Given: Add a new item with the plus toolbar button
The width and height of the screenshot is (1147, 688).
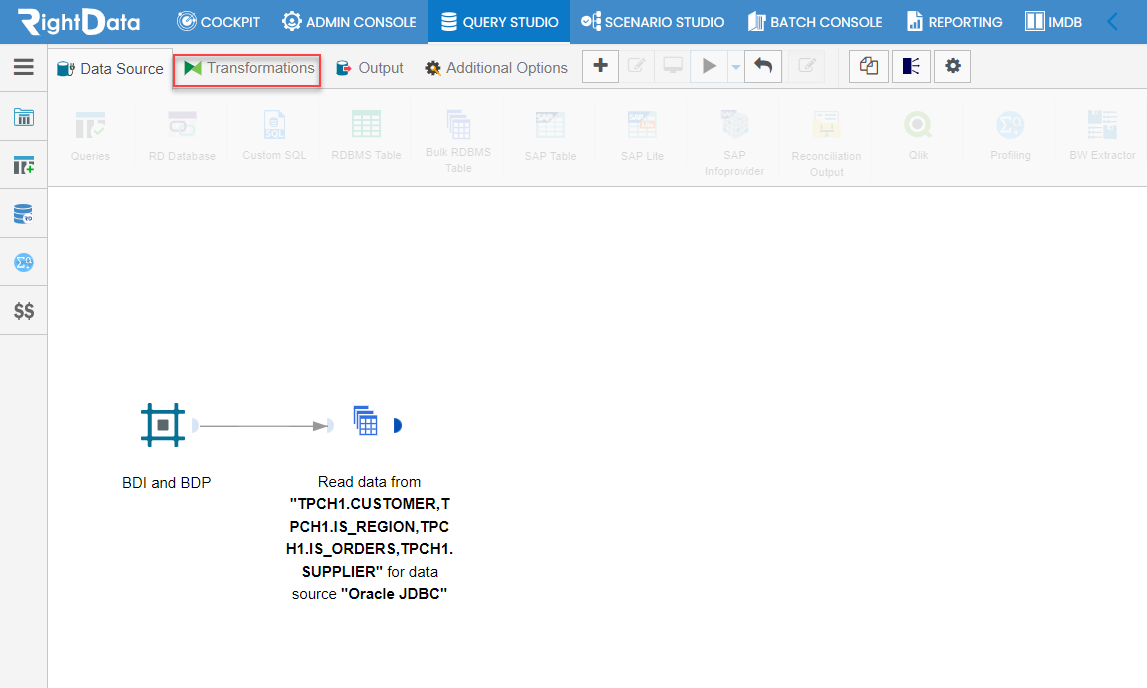Looking at the screenshot, I should pyautogui.click(x=600, y=66).
